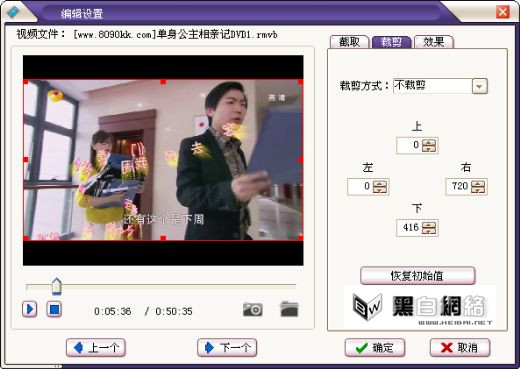Stop the video preview
The width and height of the screenshot is (520, 369).
(x=54, y=309)
